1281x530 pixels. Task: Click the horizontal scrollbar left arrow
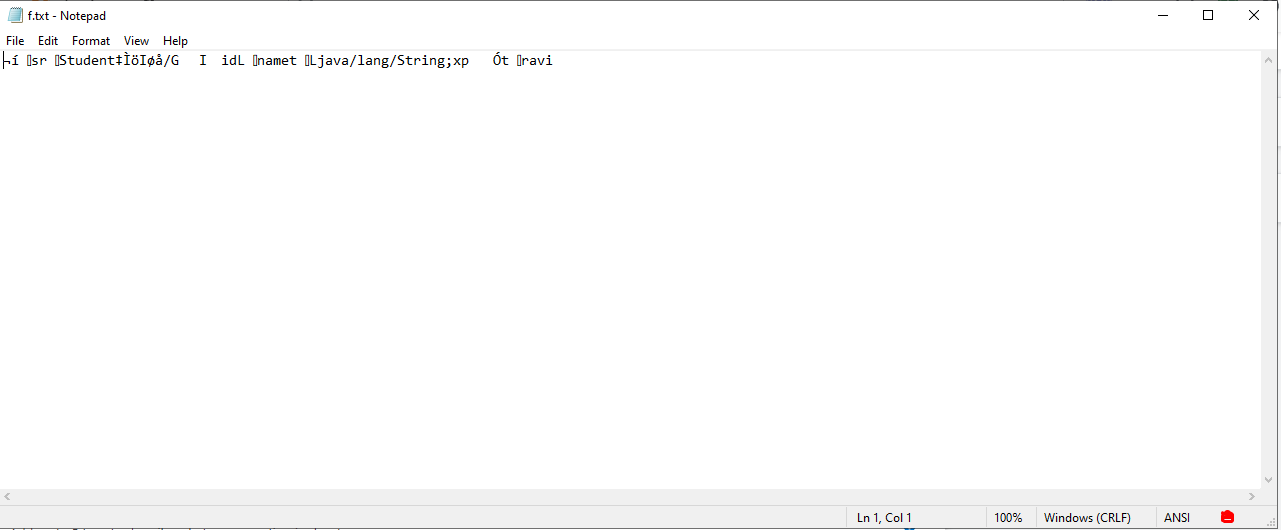tap(8, 497)
